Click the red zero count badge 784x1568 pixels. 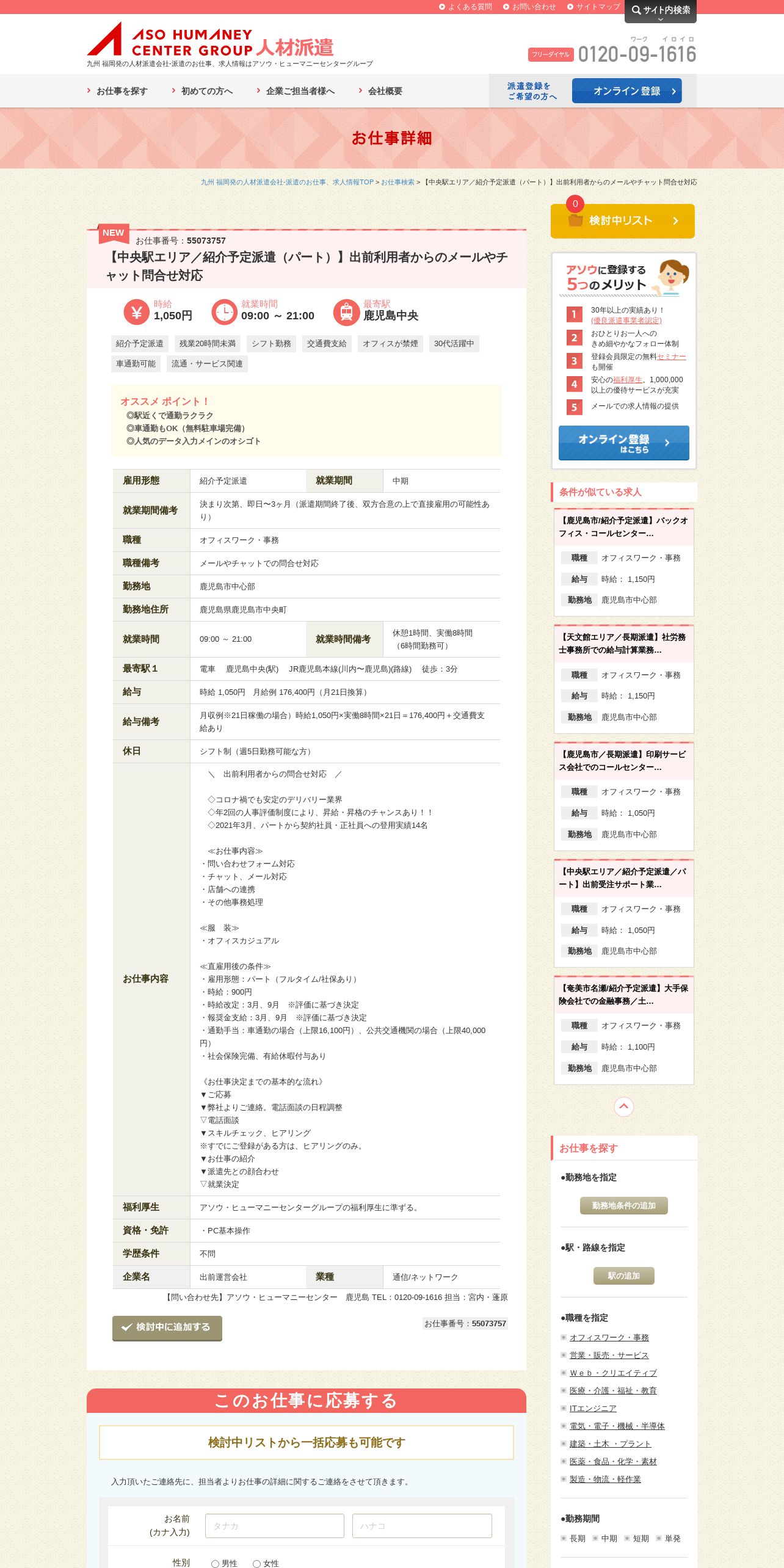[x=575, y=204]
